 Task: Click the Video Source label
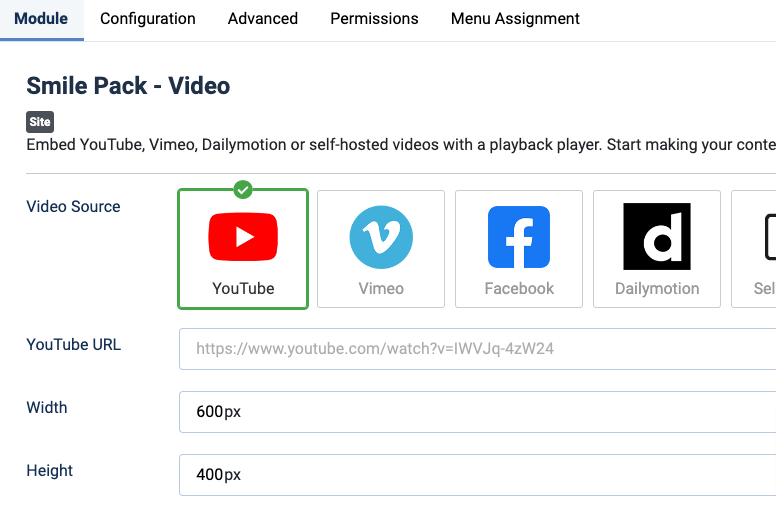(73, 206)
